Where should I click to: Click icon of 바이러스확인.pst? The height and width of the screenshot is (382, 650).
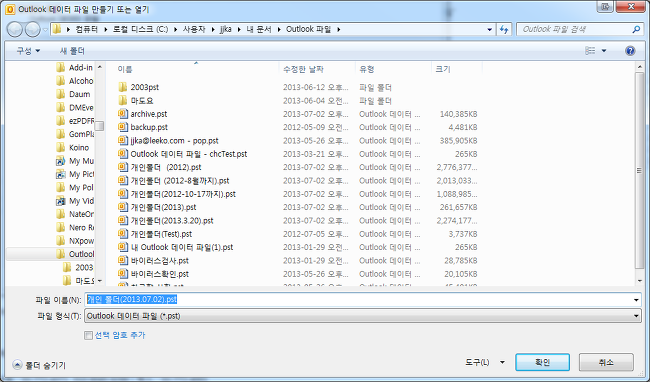tap(123, 273)
